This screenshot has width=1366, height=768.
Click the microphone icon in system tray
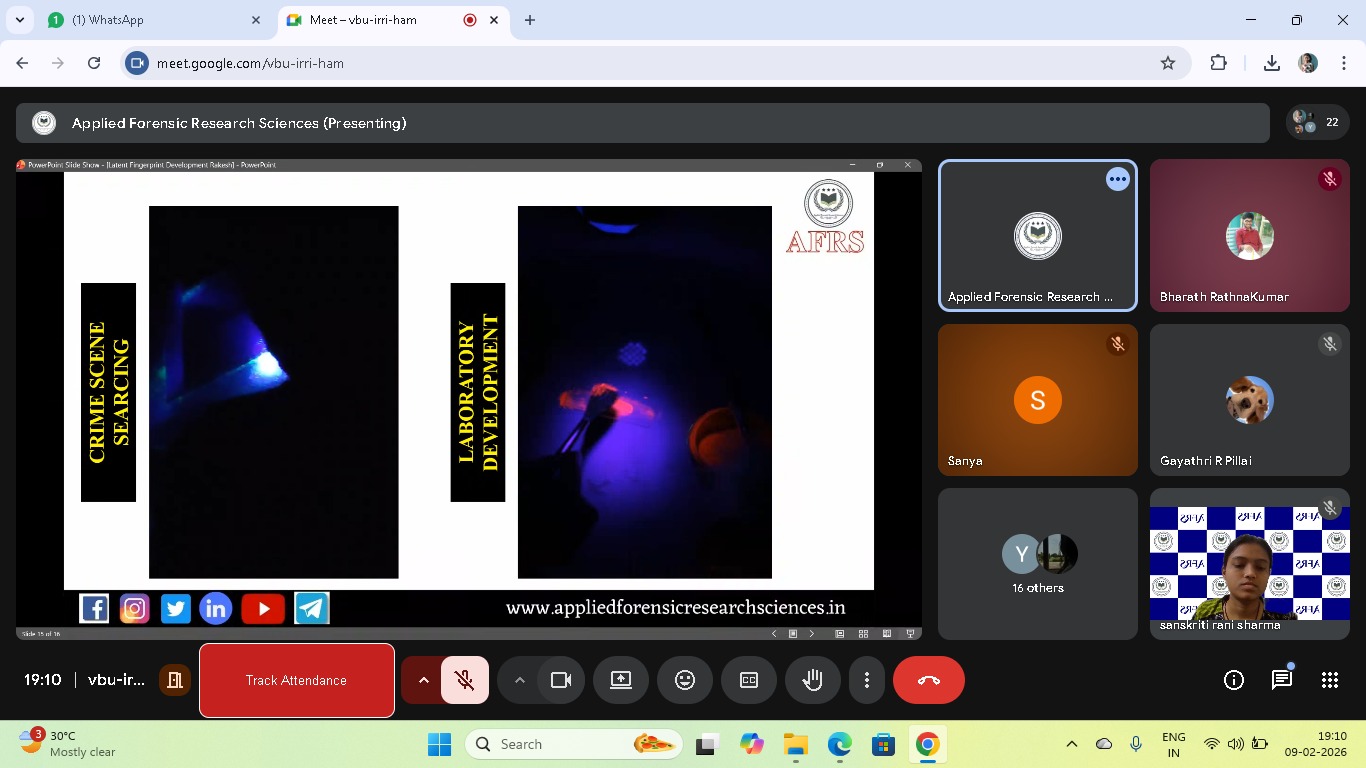point(1136,744)
